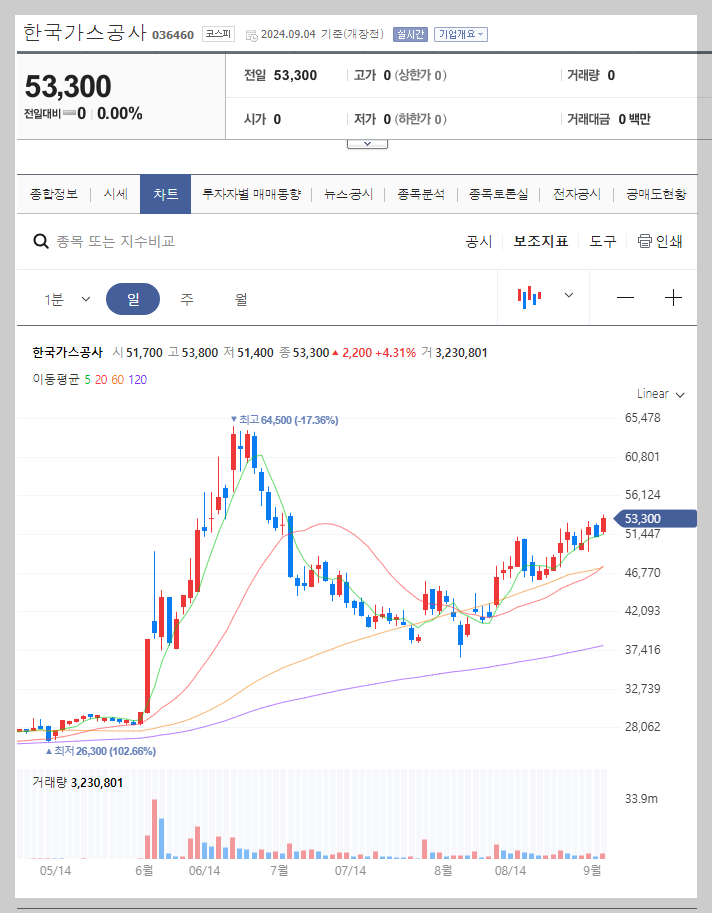Image resolution: width=712 pixels, height=913 pixels.
Task: Expand the 기업개요 dropdown
Action: tap(458, 32)
